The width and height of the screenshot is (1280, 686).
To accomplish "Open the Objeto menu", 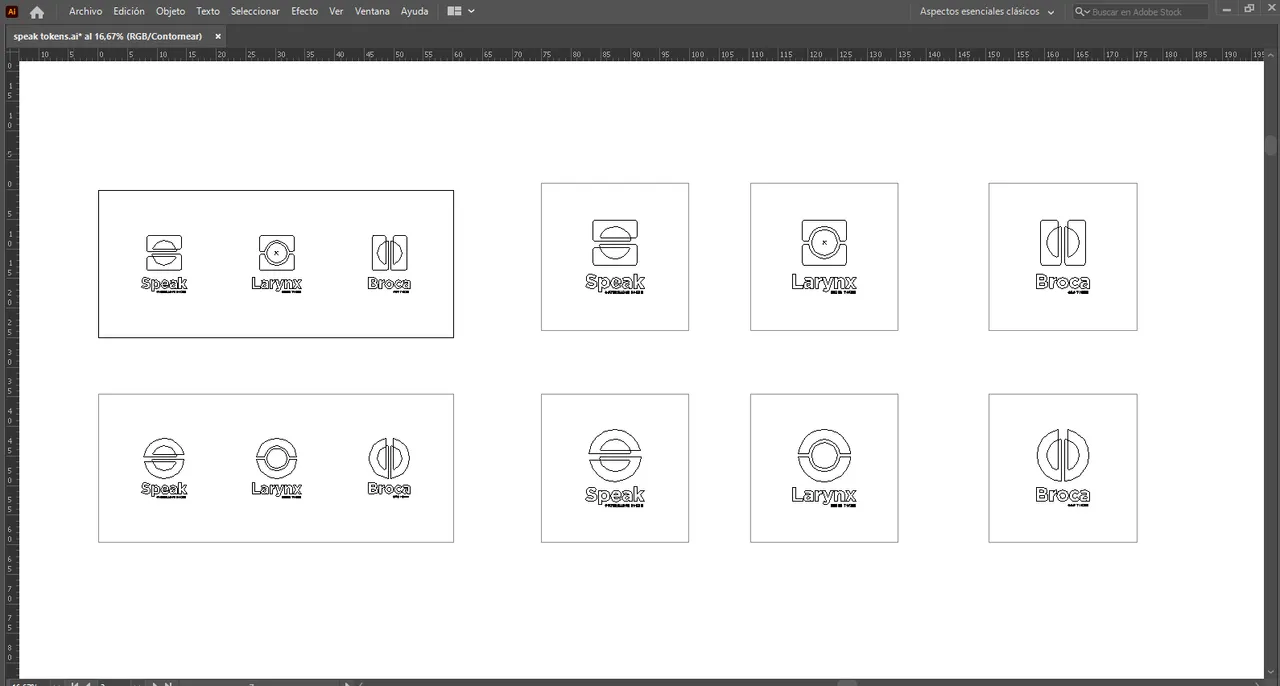I will pyautogui.click(x=170, y=11).
